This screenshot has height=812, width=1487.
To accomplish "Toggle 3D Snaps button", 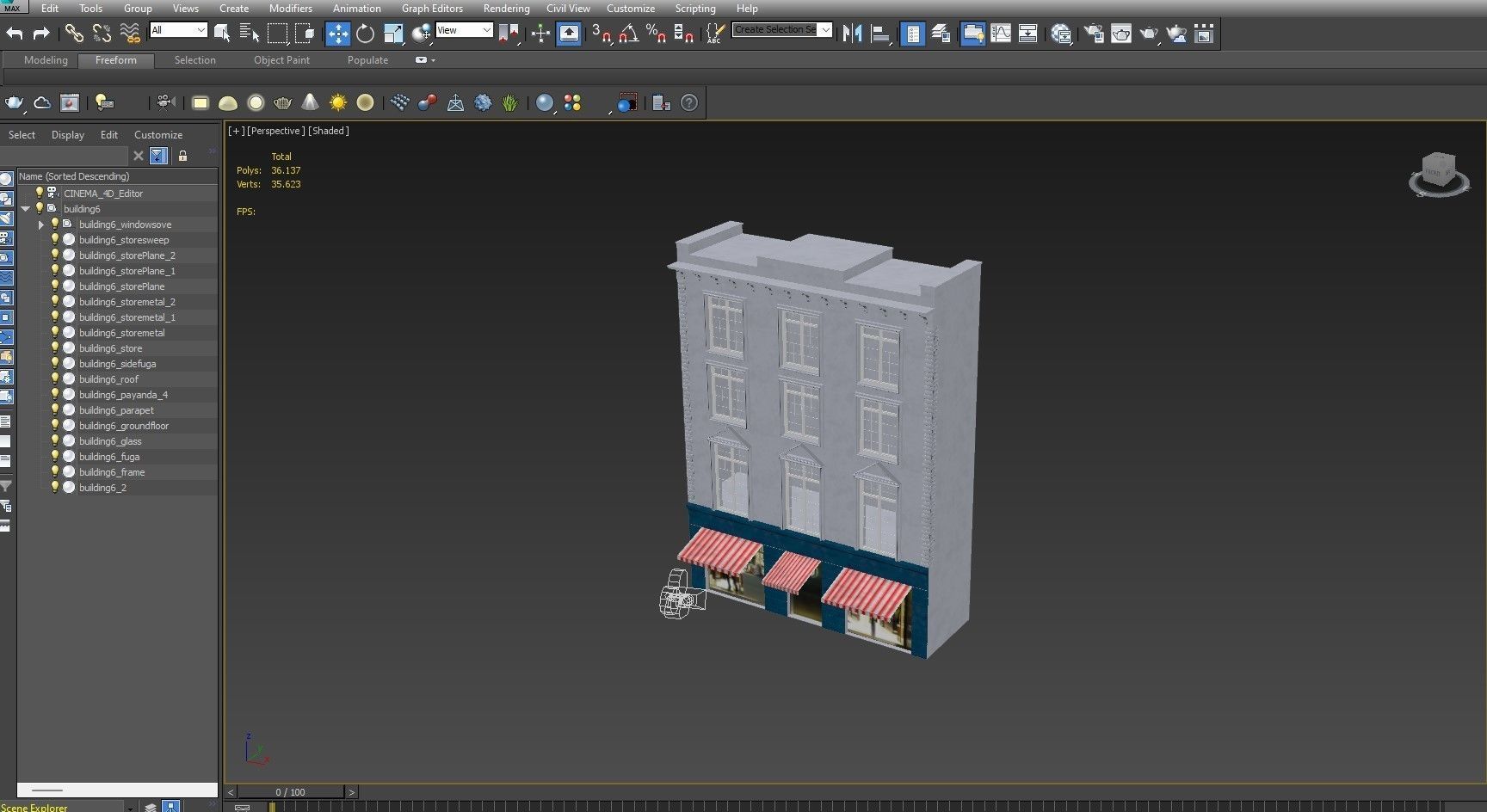I will click(x=602, y=34).
